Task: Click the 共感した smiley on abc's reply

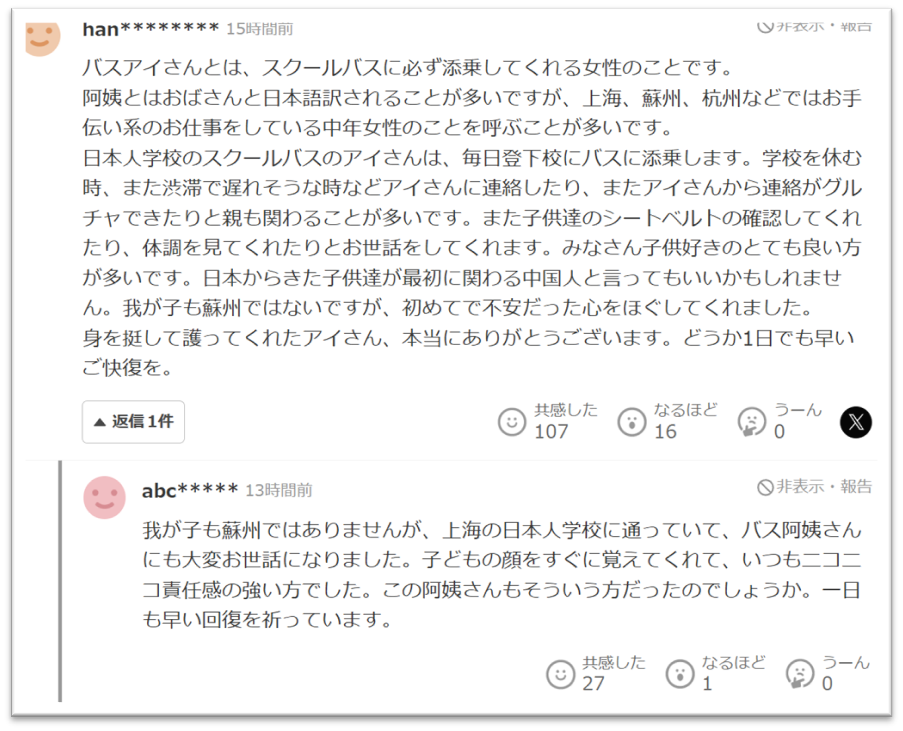Action: (560, 674)
